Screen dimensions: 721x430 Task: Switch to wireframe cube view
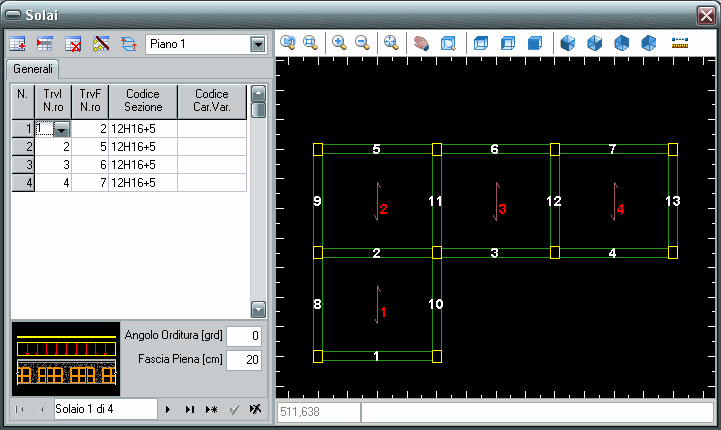coord(481,44)
